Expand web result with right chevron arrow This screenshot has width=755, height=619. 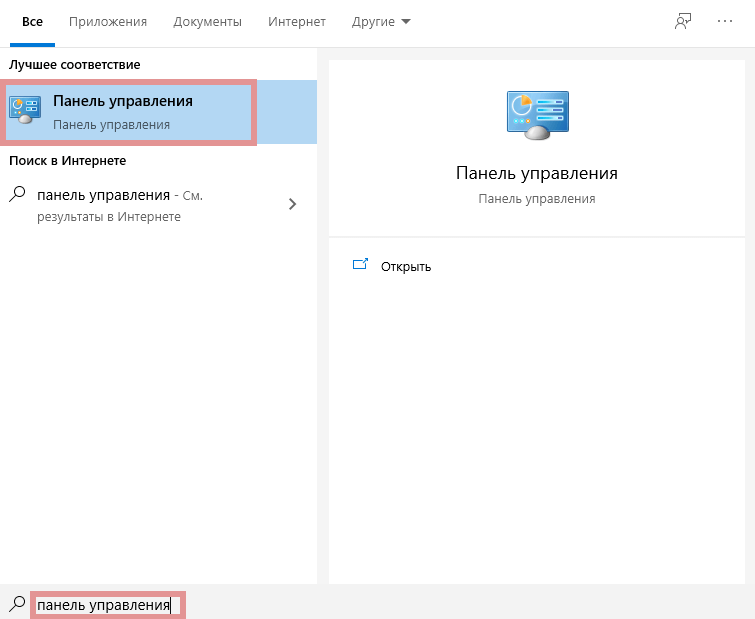pos(292,204)
